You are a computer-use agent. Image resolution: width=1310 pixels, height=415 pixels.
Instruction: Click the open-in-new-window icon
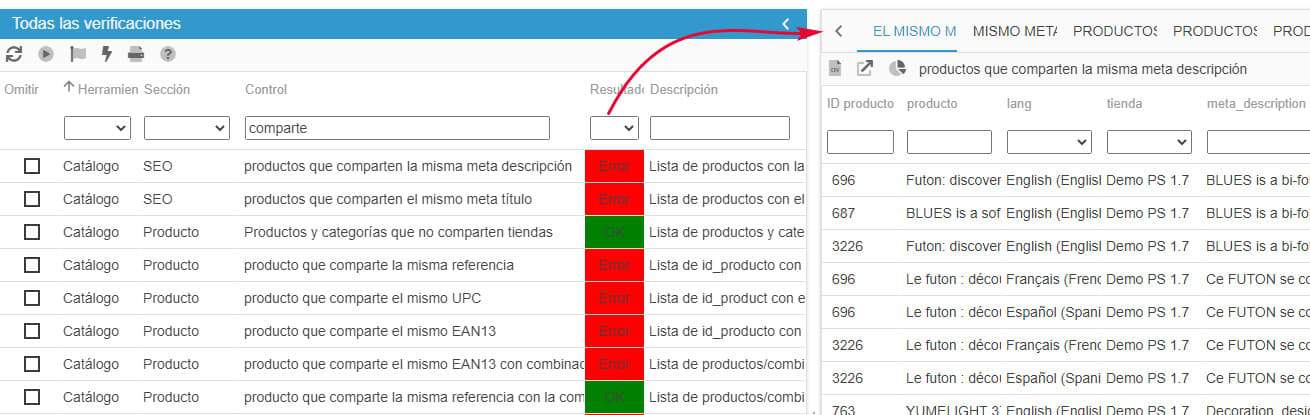pyautogui.click(x=865, y=69)
